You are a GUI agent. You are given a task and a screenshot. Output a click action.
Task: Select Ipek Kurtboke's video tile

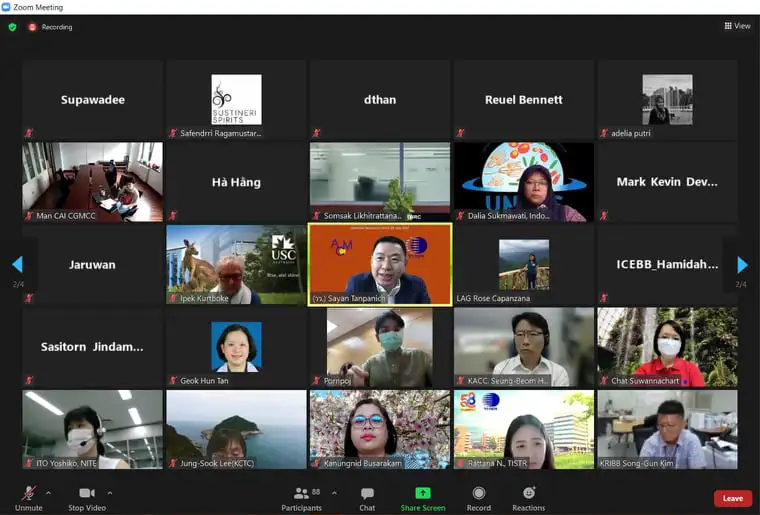pos(236,264)
